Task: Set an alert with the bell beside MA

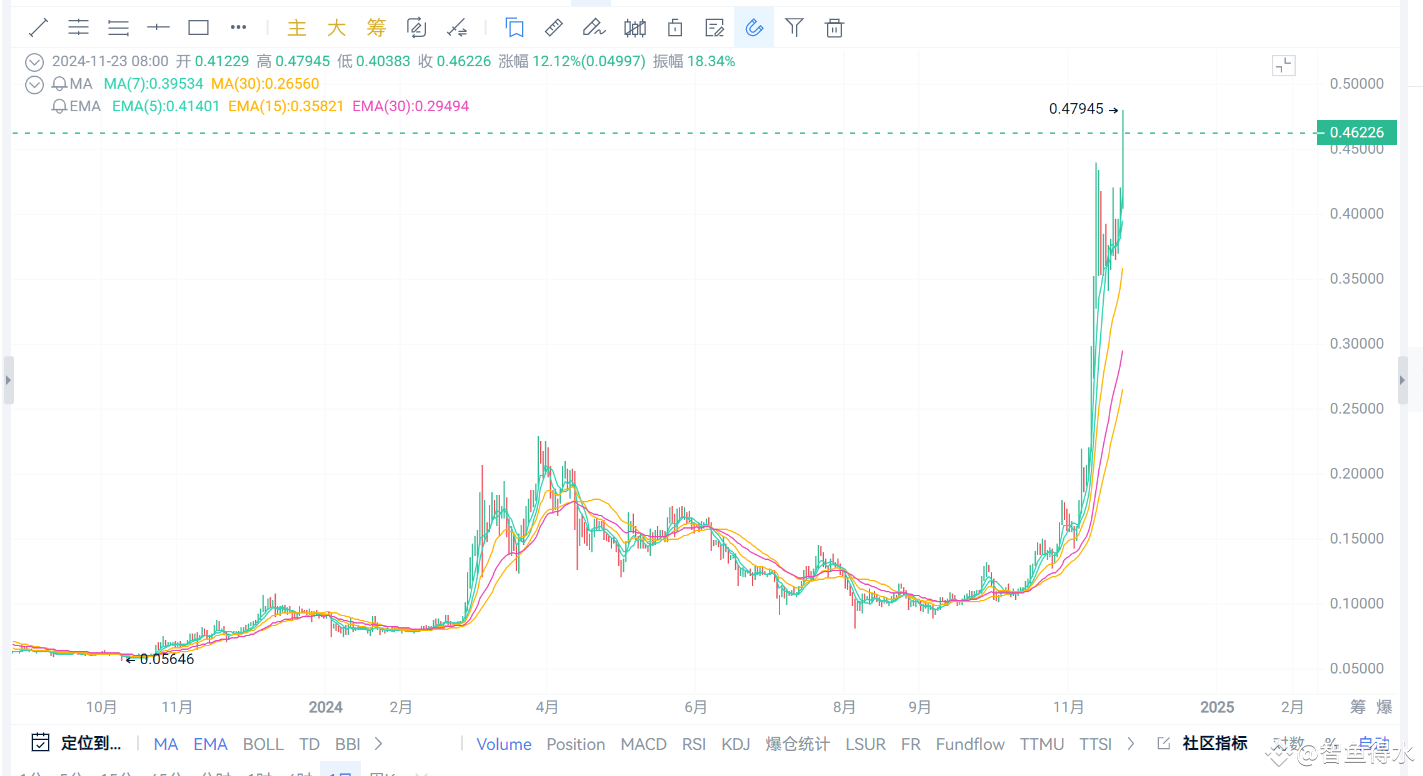Action: pyautogui.click(x=60, y=83)
